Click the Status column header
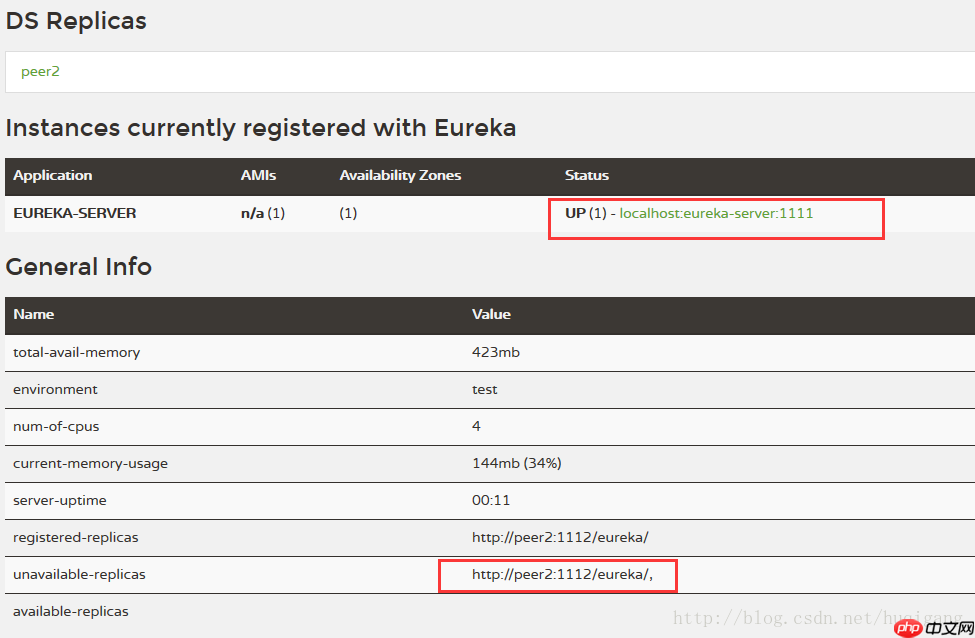This screenshot has width=975, height=638. click(587, 175)
